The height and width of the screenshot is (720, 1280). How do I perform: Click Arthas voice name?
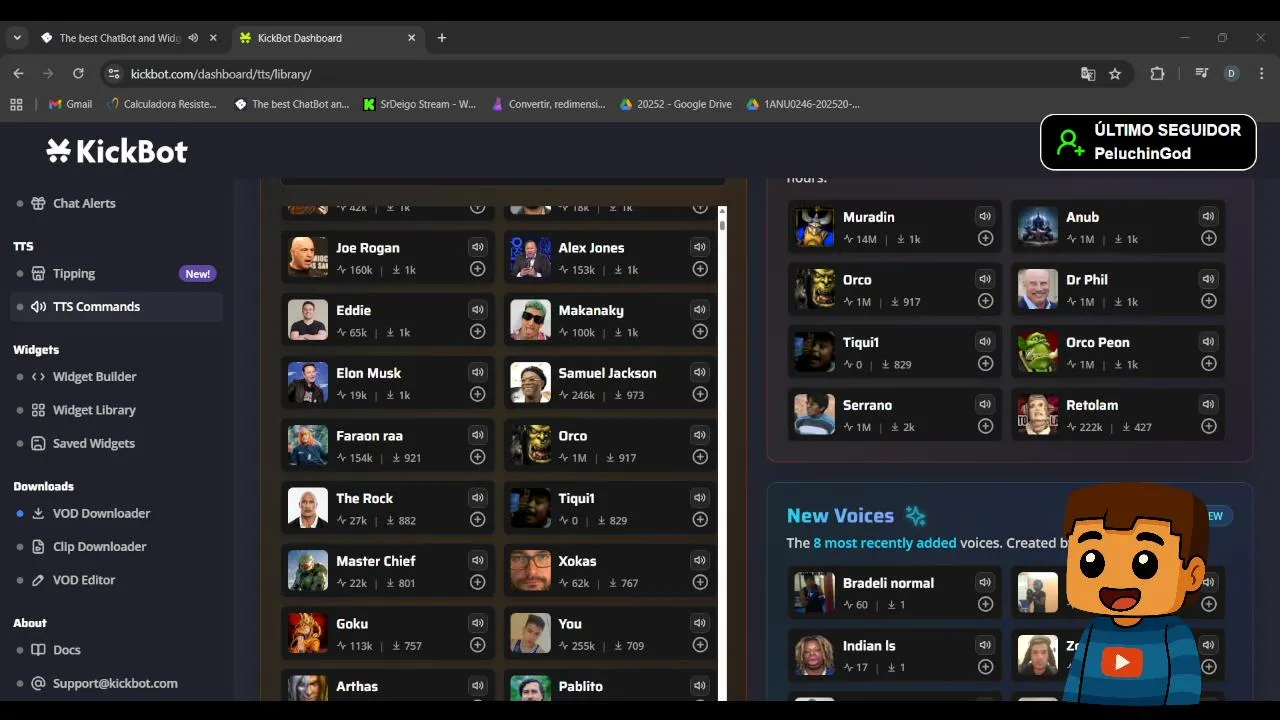[x=357, y=686]
